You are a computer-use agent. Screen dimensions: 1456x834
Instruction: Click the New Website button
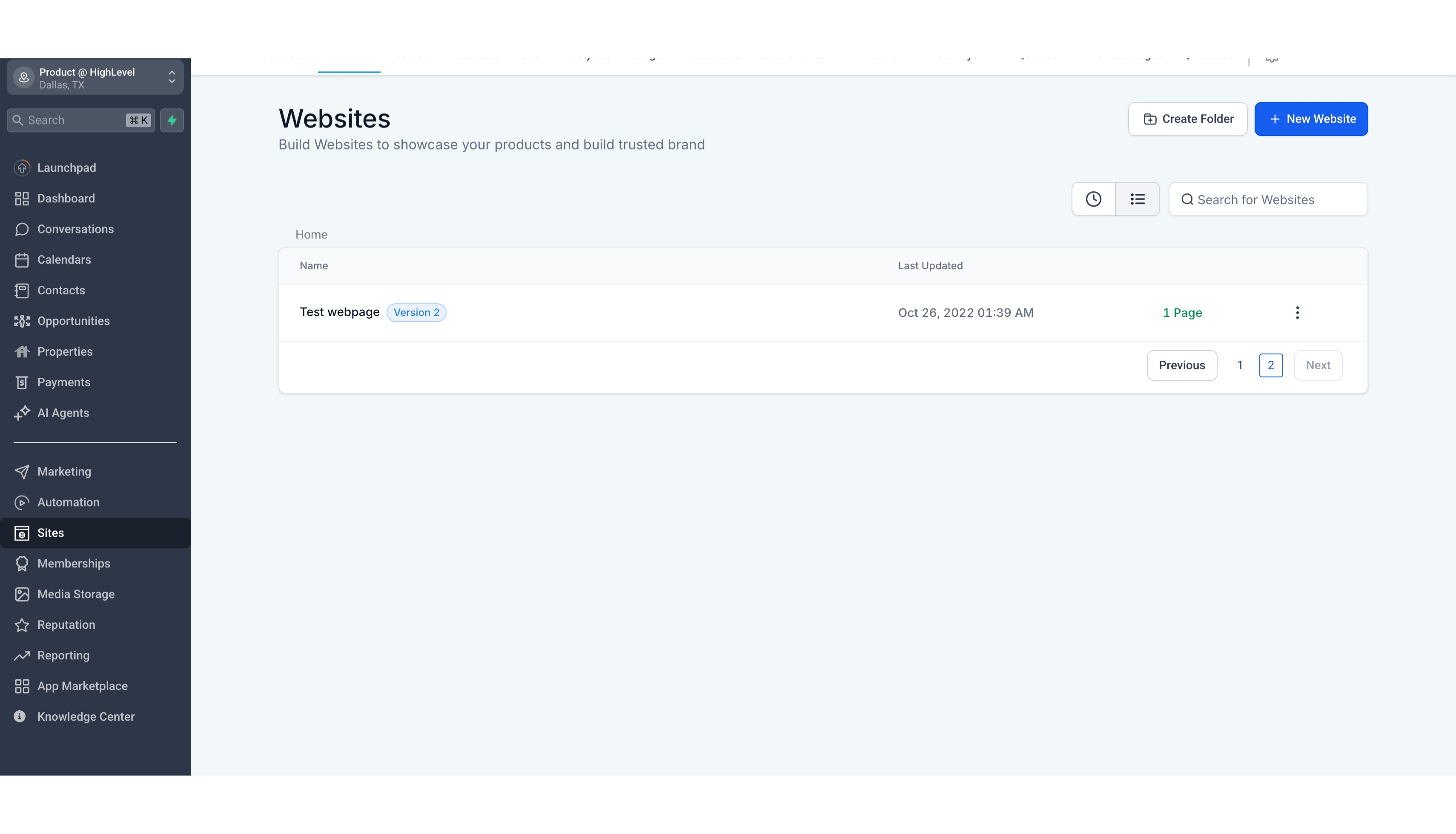tap(1311, 119)
